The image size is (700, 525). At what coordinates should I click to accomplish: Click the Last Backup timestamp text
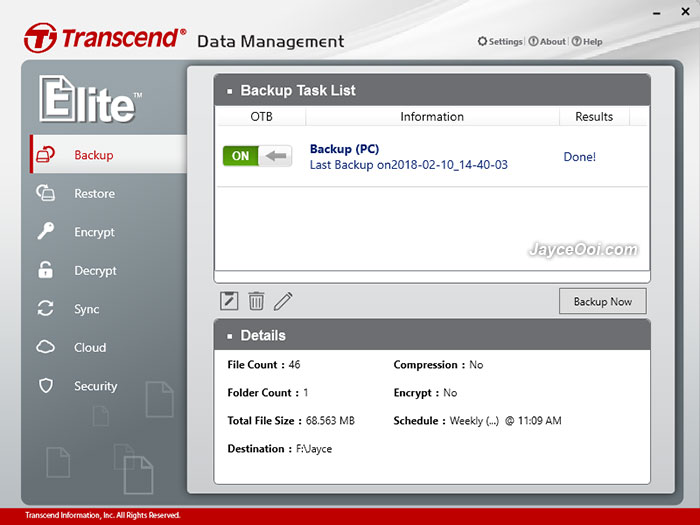409,165
